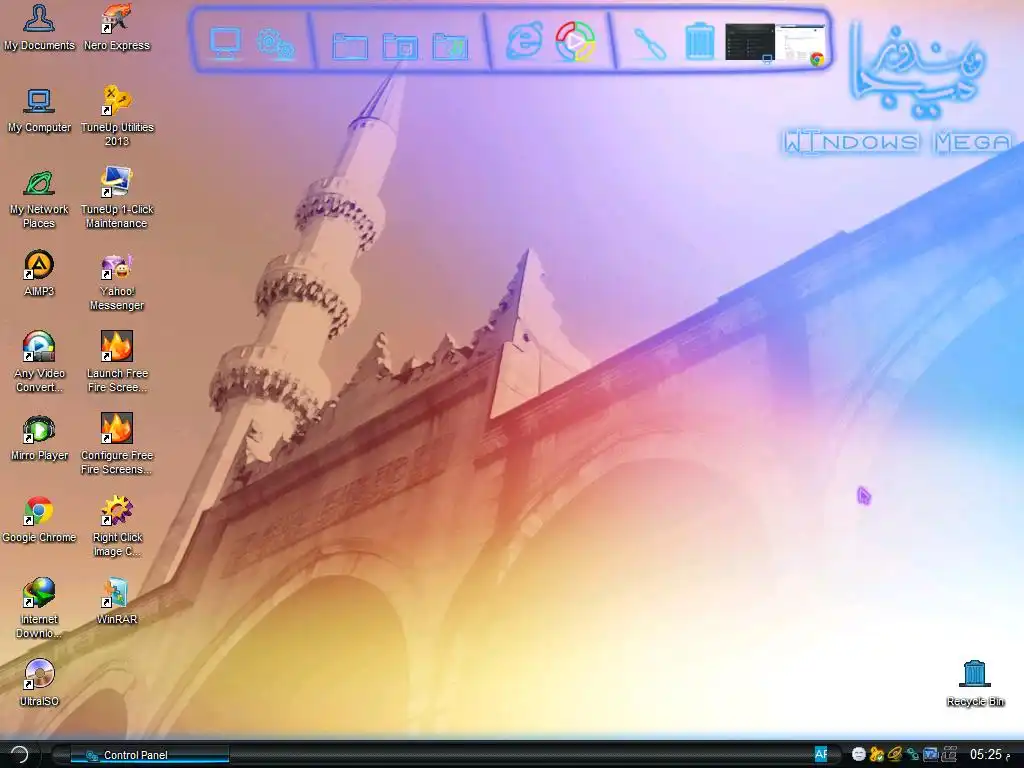
Task: Open Right Click Image Converter shortcut
Action: [x=117, y=526]
